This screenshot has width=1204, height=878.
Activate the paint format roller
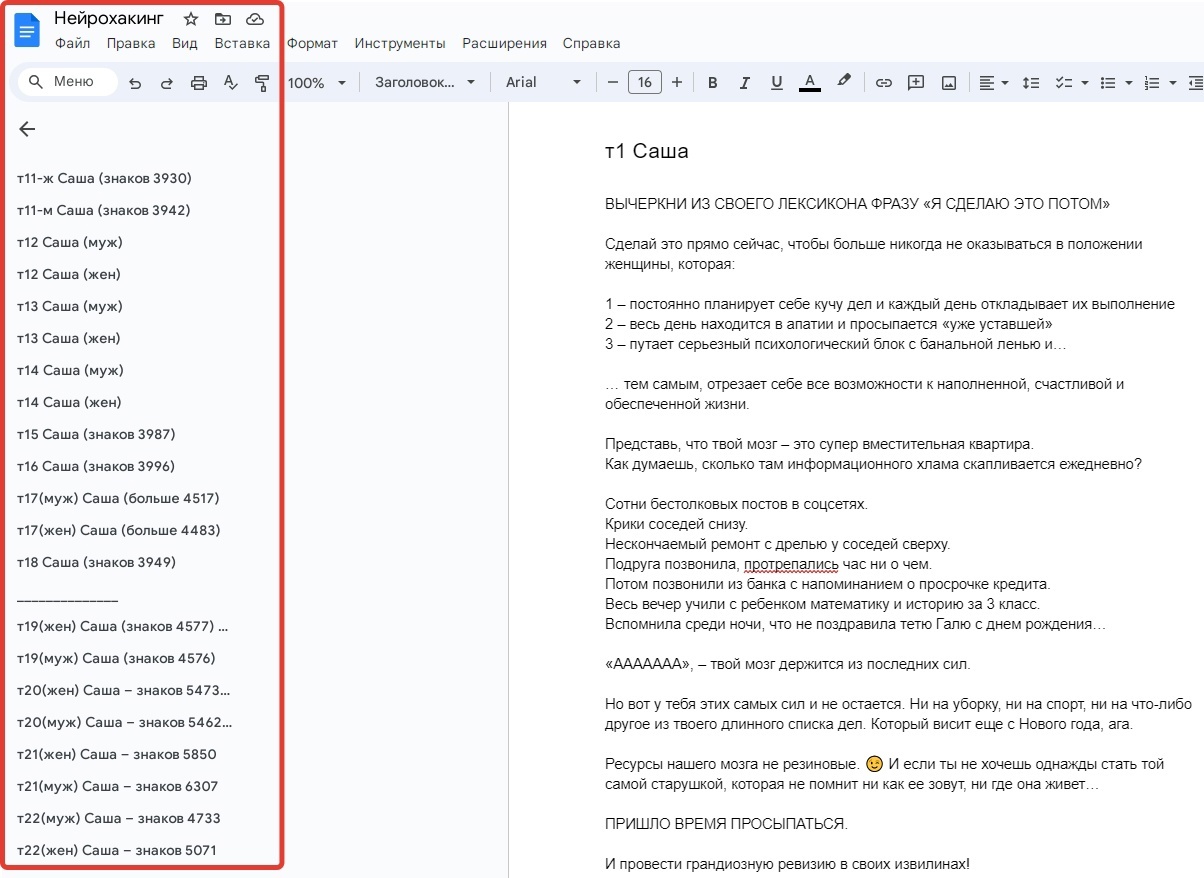[x=262, y=83]
